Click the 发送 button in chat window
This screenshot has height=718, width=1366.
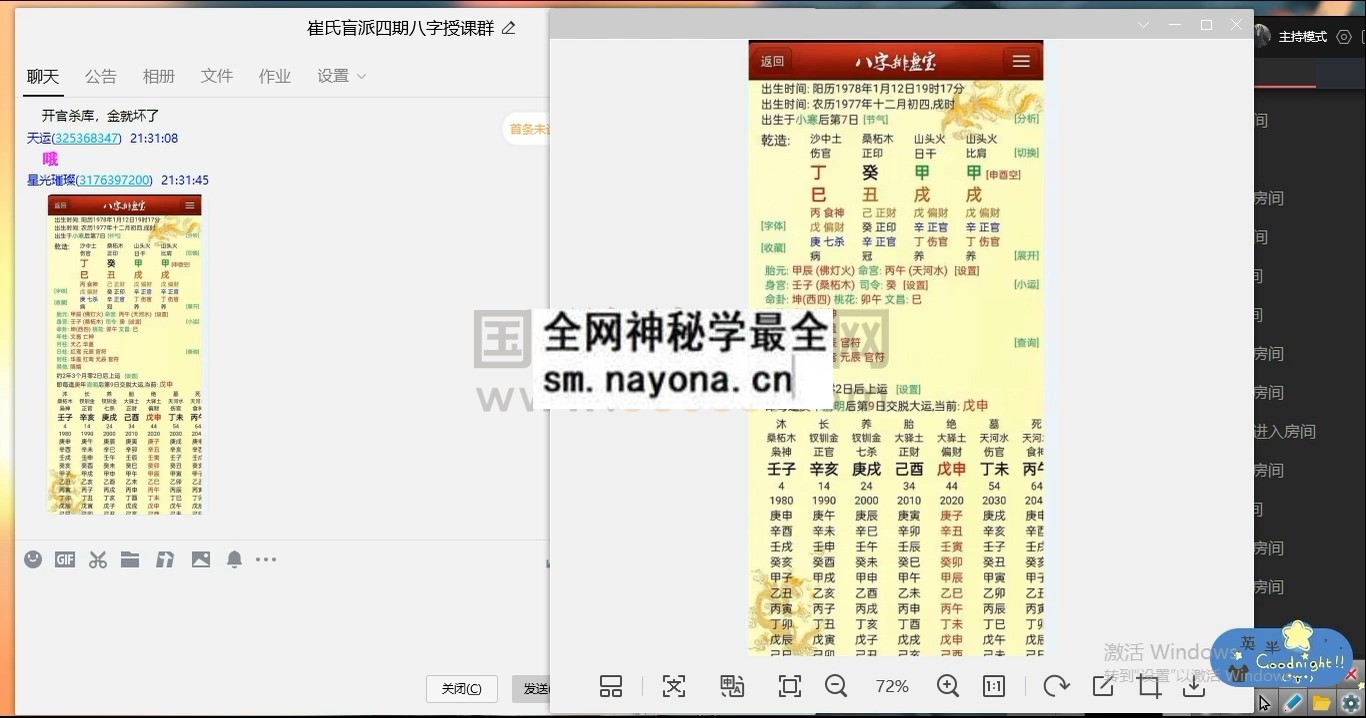coord(533,688)
